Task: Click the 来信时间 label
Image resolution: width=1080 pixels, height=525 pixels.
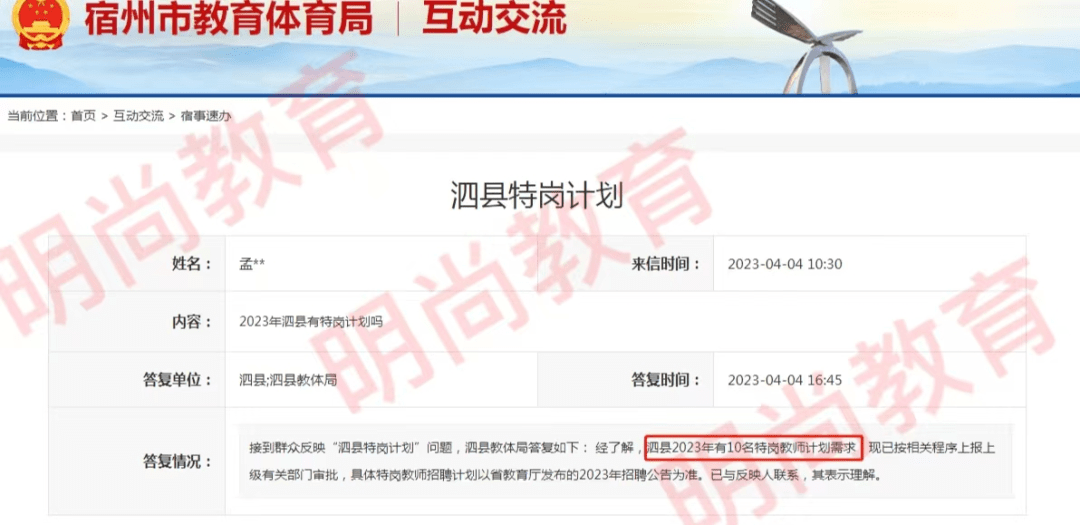Action: pos(666,264)
